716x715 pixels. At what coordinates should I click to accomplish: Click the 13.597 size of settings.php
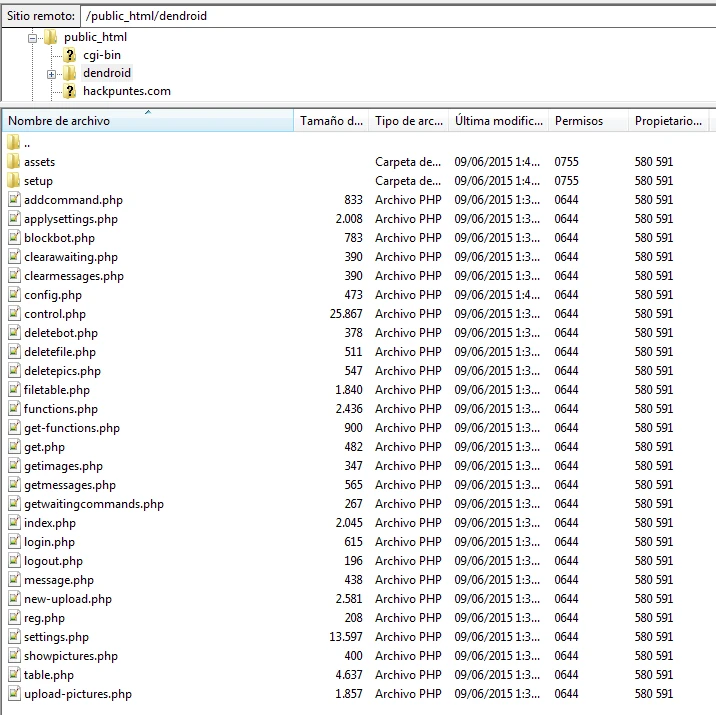pyautogui.click(x=346, y=636)
